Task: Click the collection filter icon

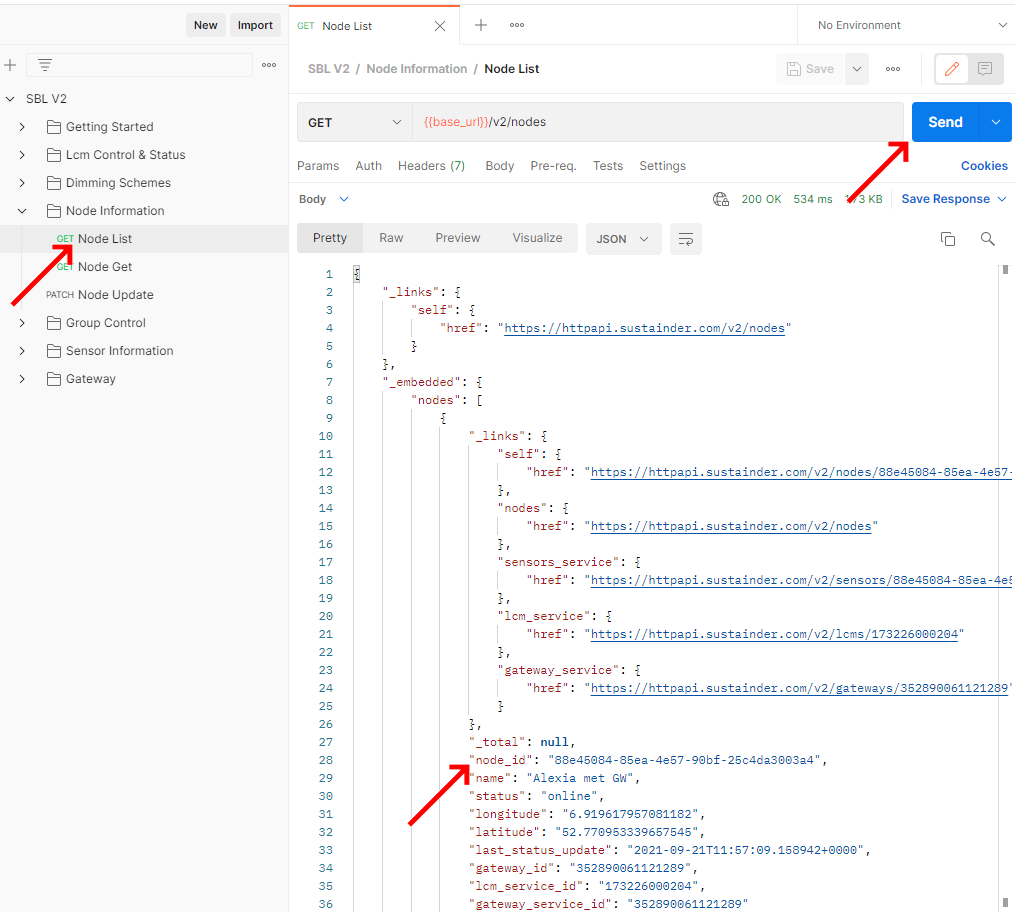Action: pyautogui.click(x=45, y=65)
